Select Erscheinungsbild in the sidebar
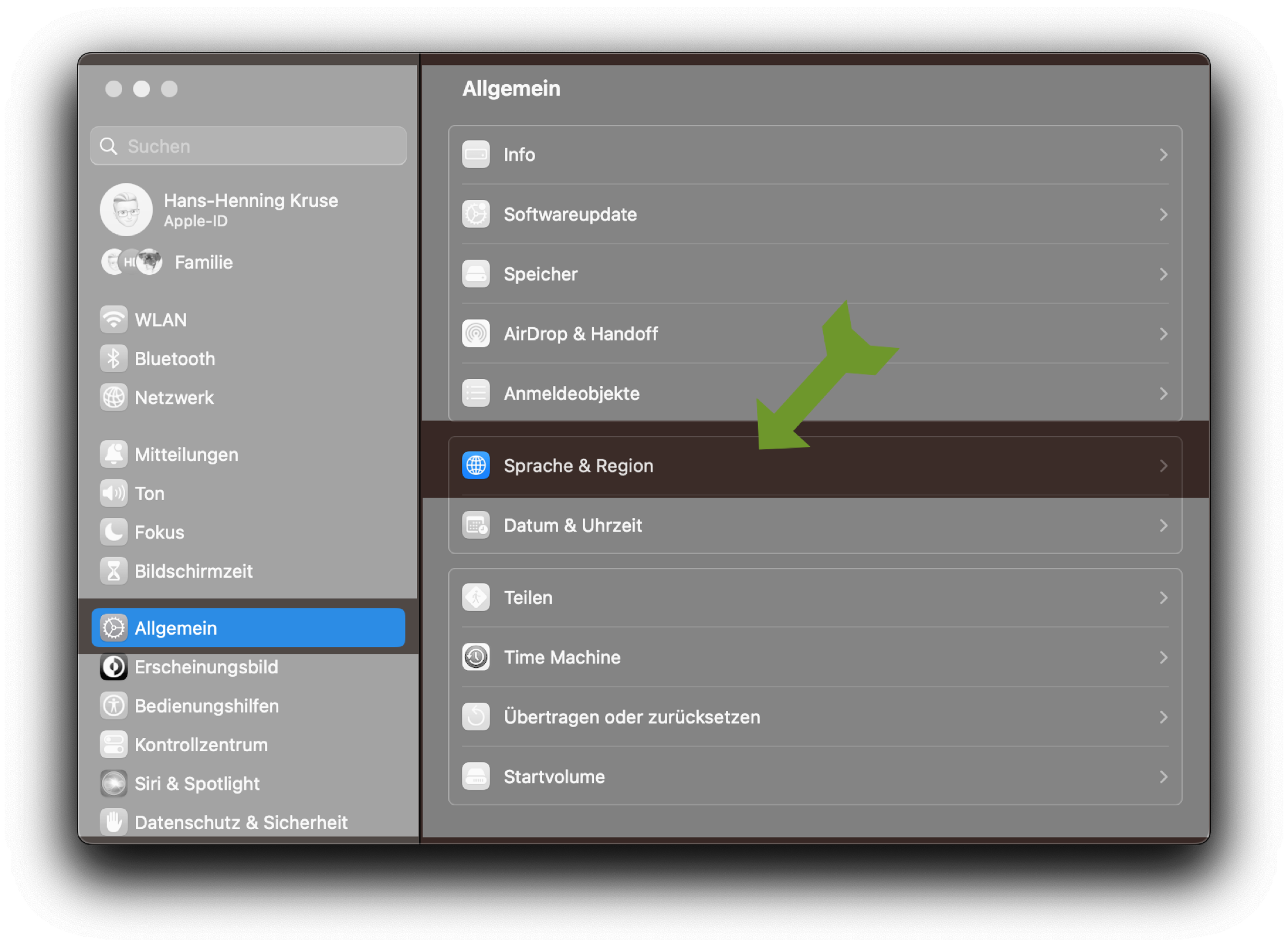Viewport: 1288px width, 947px height. [x=206, y=667]
